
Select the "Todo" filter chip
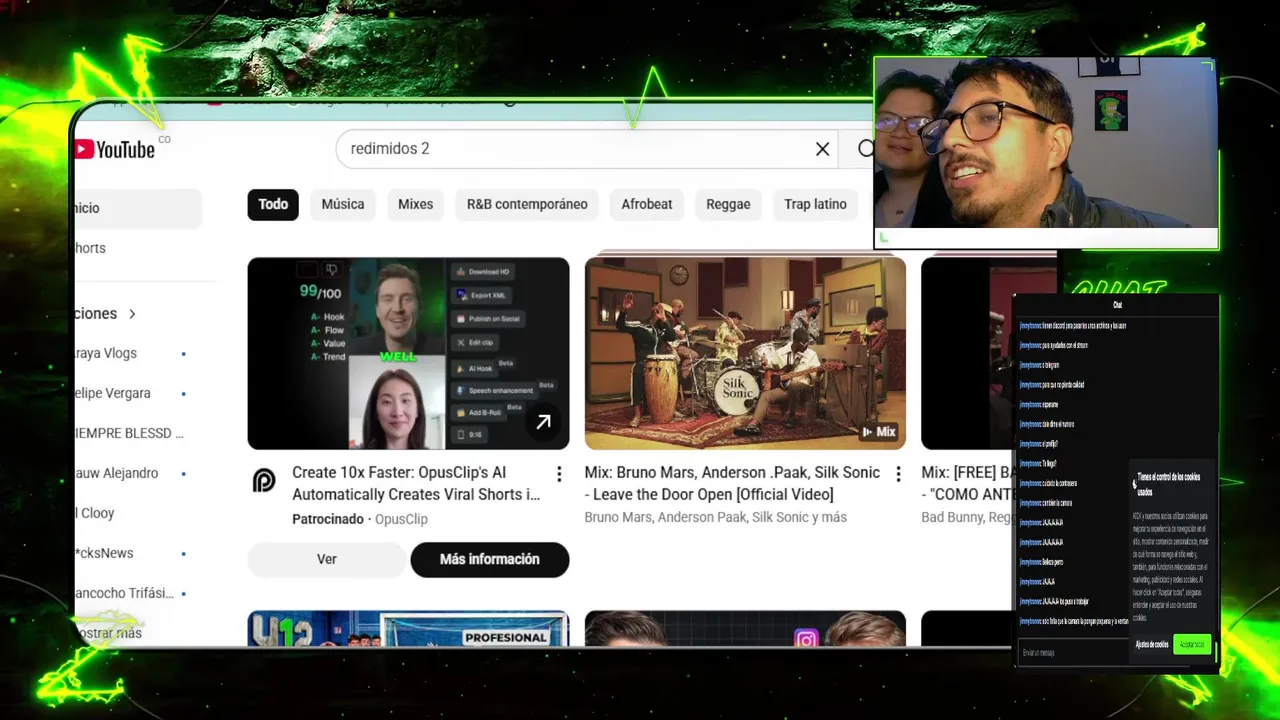point(273,204)
